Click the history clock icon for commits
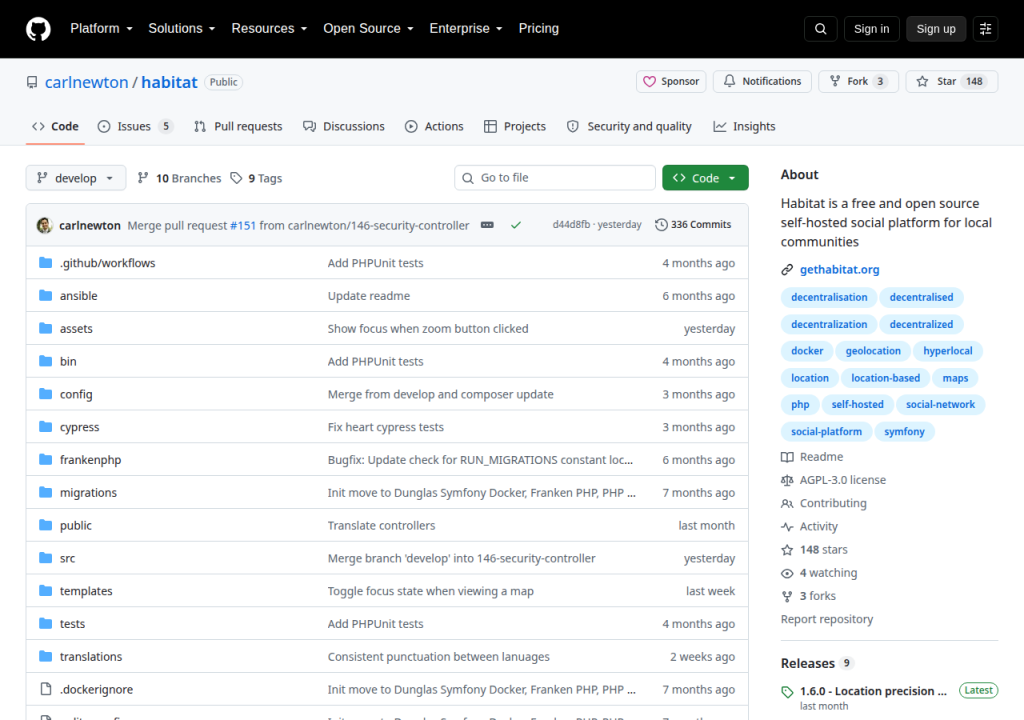This screenshot has width=1024, height=720. 661,225
